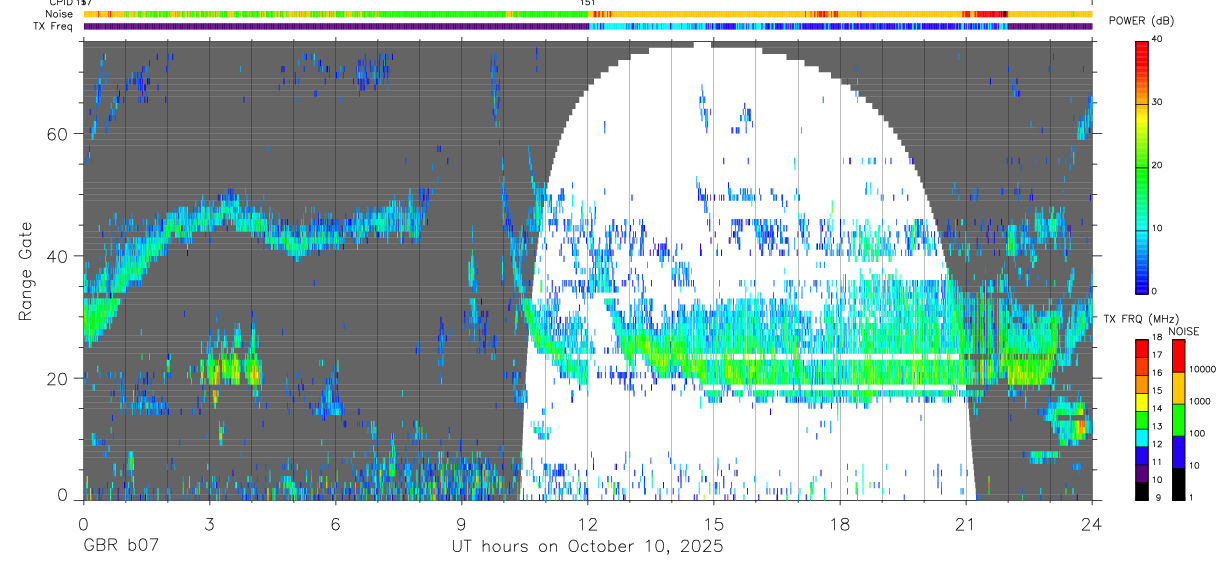Image resolution: width=1228 pixels, height=567 pixels.
Task: Click the 40 tick label on the Range Gate axis
Action: click(x=59, y=256)
